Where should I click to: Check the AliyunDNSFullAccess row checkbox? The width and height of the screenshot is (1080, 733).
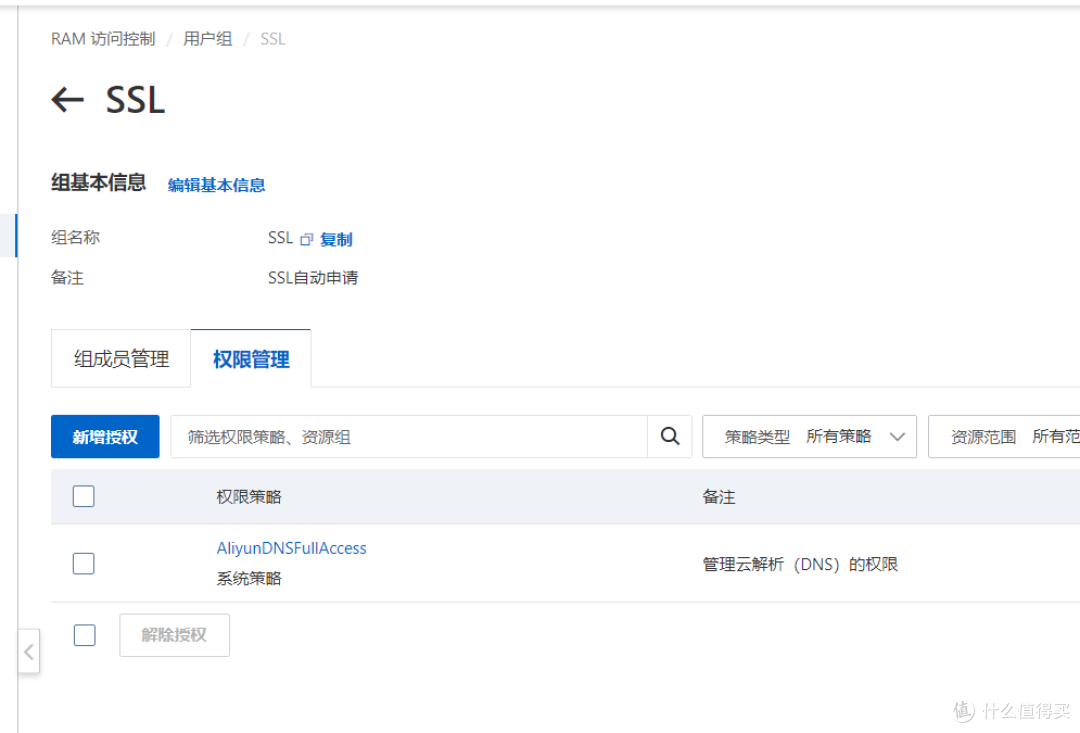click(x=83, y=564)
